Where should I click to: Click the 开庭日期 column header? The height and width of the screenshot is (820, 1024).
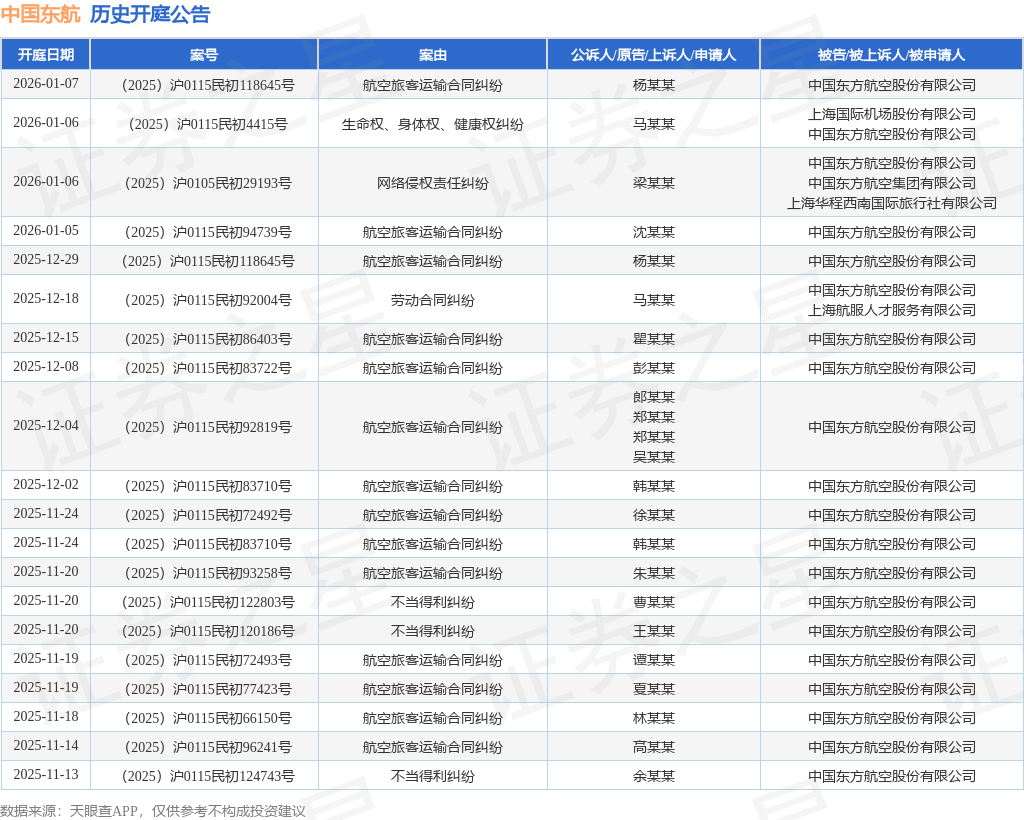click(46, 55)
